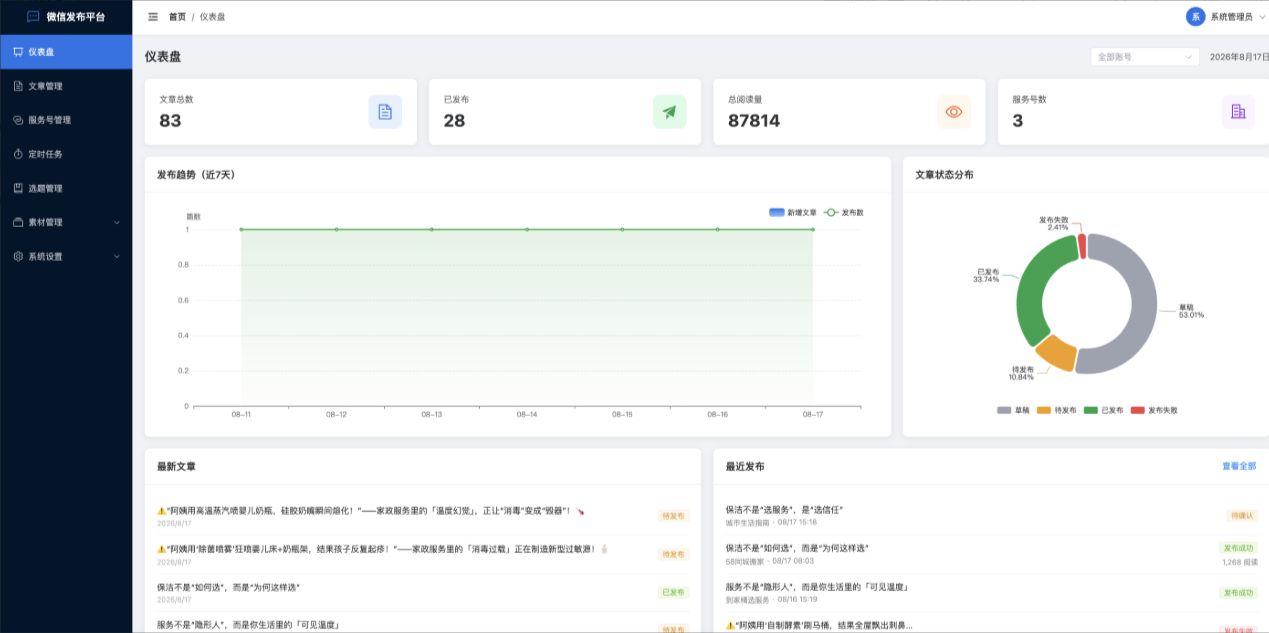
Task: Toggle the grey 草稿 legend item
Action: [1014, 410]
